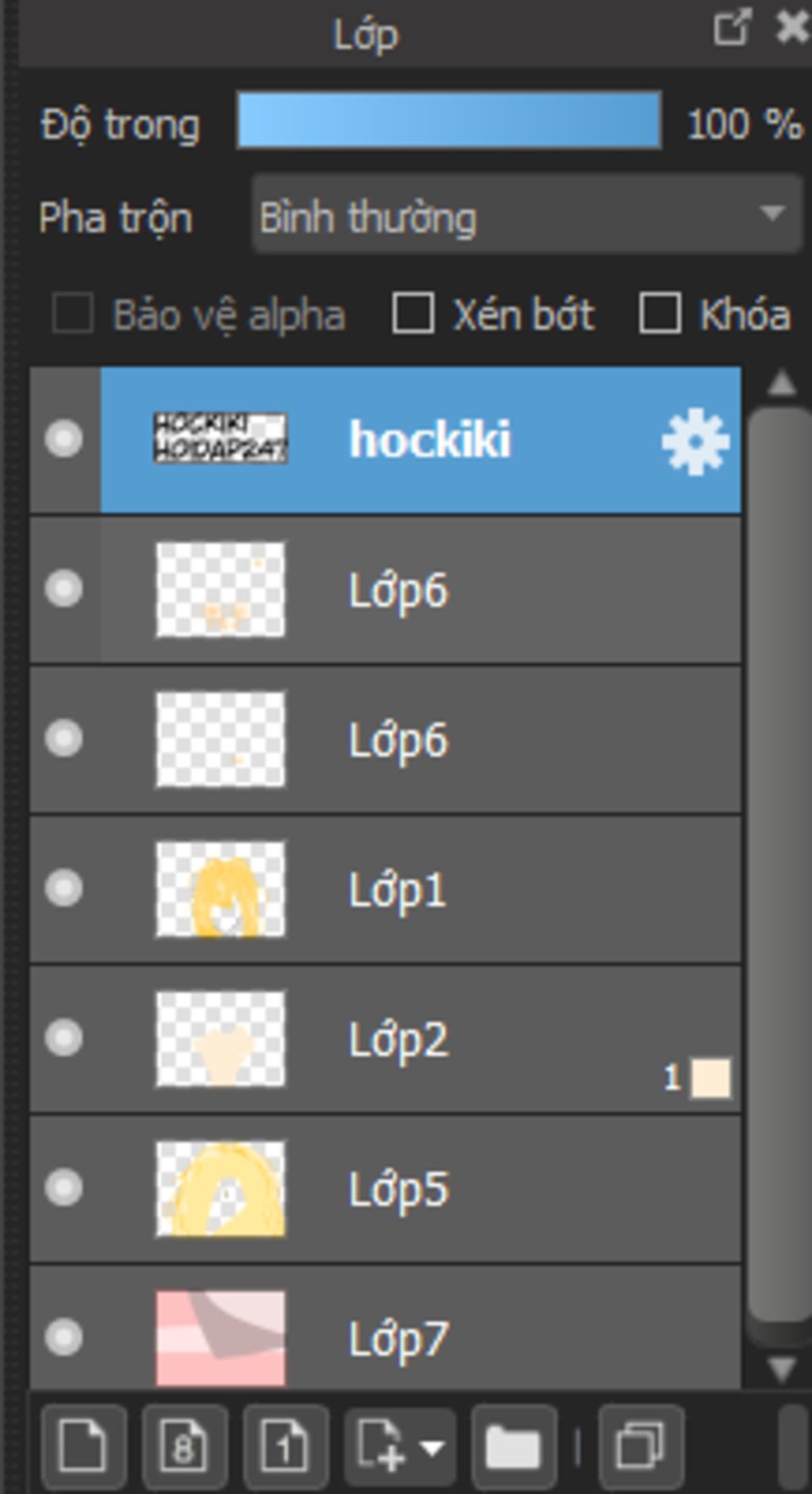
Task: Create a new layer folder
Action: tap(512, 1446)
